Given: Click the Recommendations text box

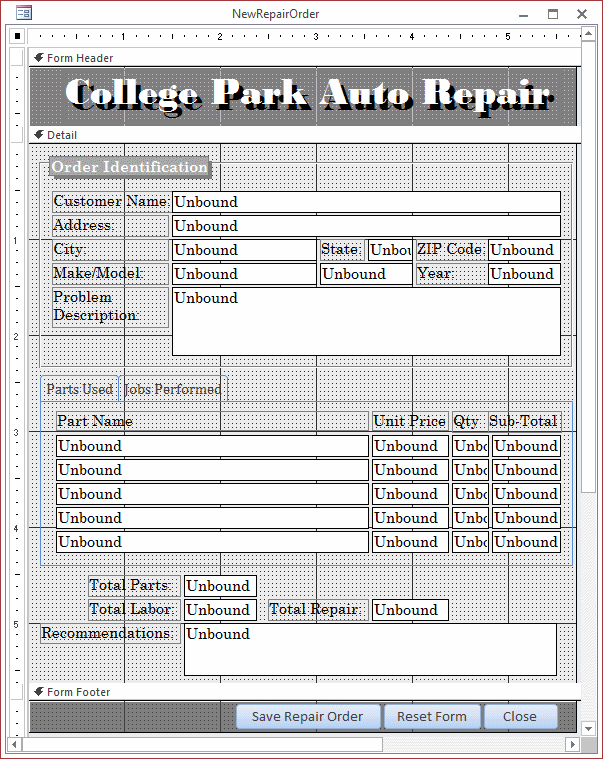Looking at the screenshot, I should pos(370,650).
